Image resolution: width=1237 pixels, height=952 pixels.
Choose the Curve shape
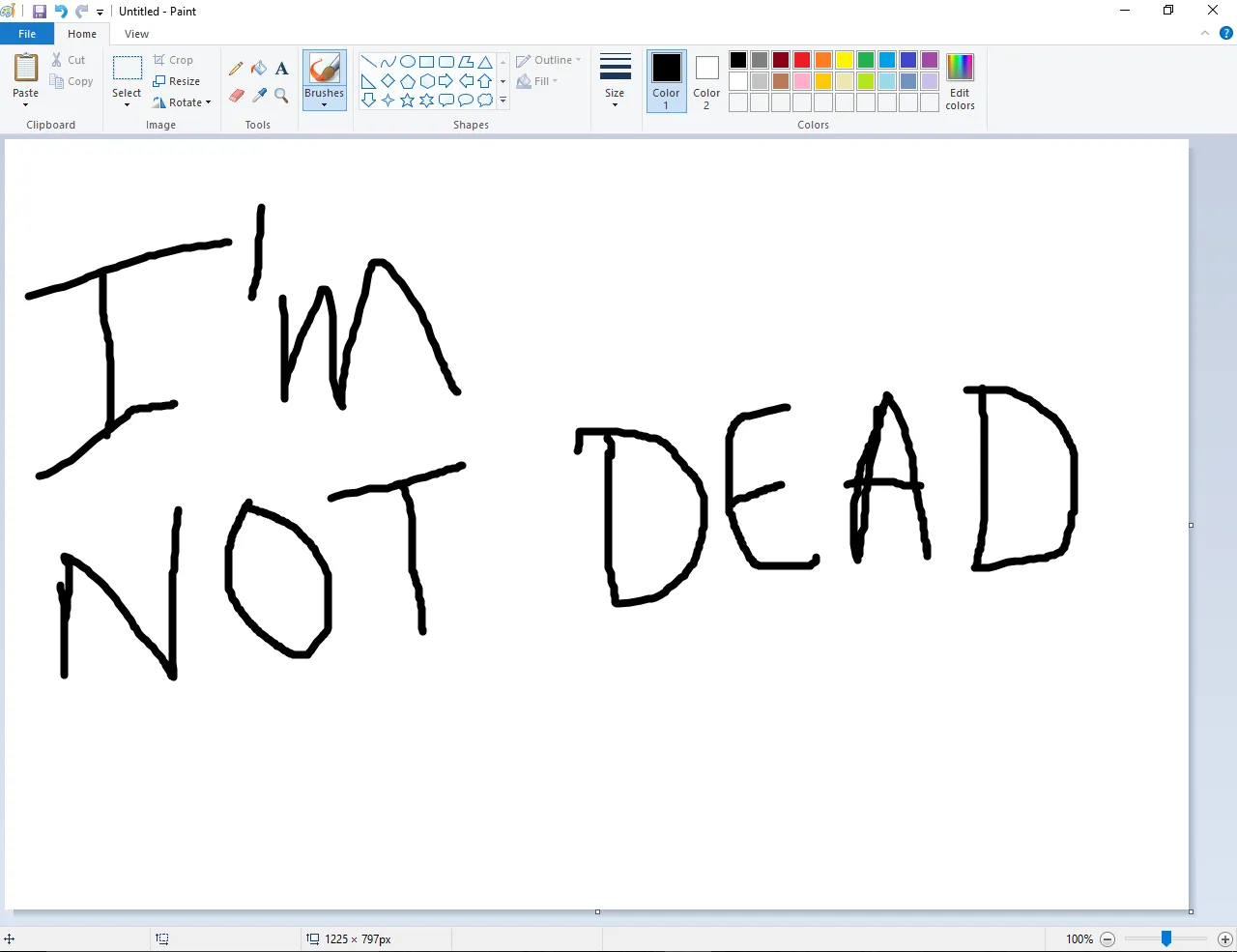pyautogui.click(x=388, y=62)
